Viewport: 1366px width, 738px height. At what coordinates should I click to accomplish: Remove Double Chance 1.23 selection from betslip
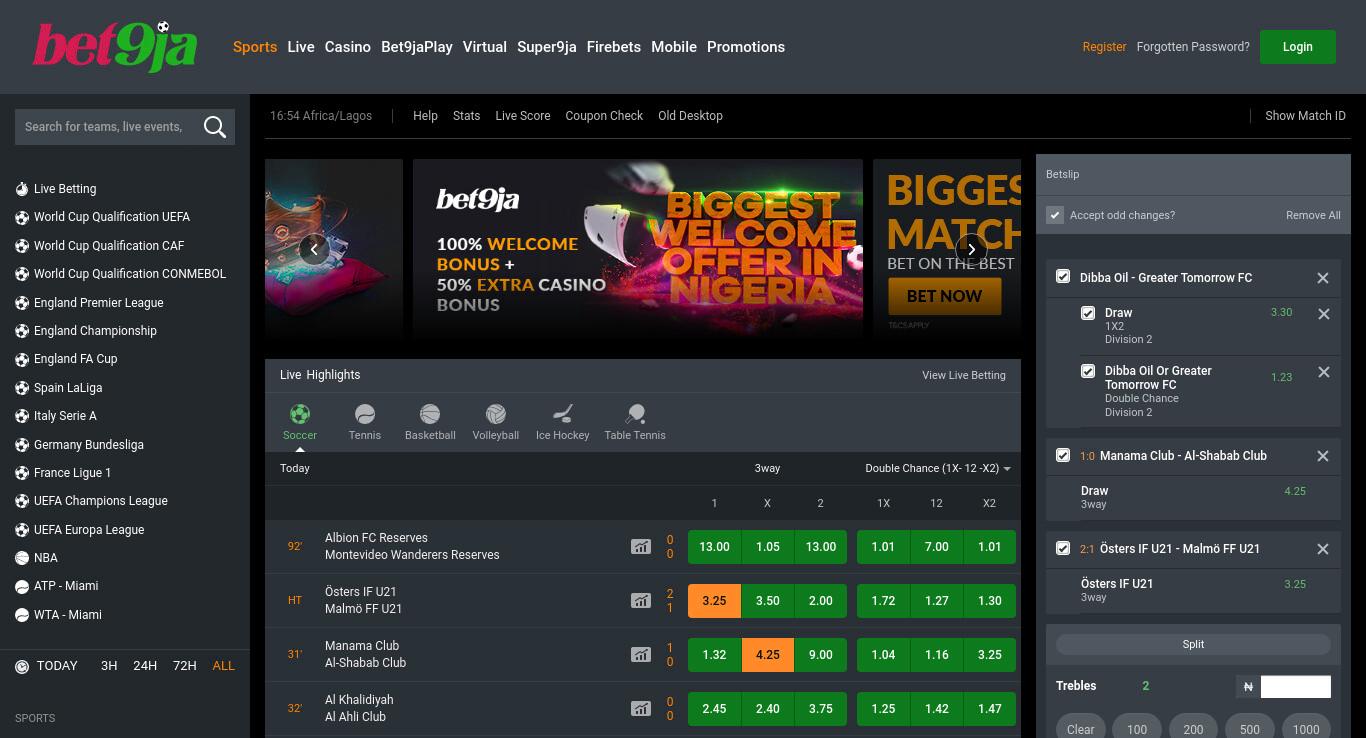click(1324, 372)
